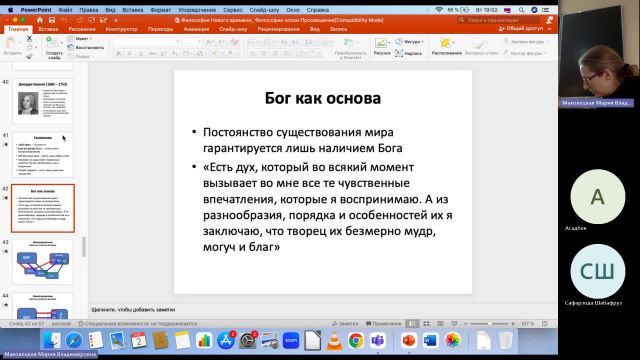Select slide 41 thumbnail
The height and width of the screenshot is (360, 640).
[43, 155]
